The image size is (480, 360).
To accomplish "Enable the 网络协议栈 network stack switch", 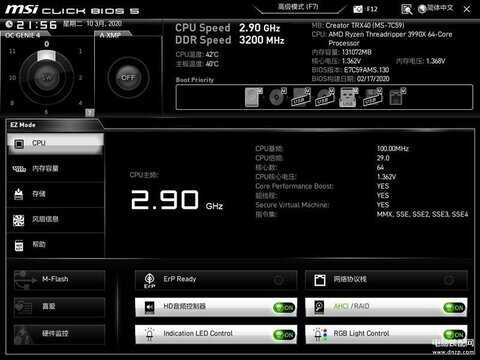I will coord(449,280).
